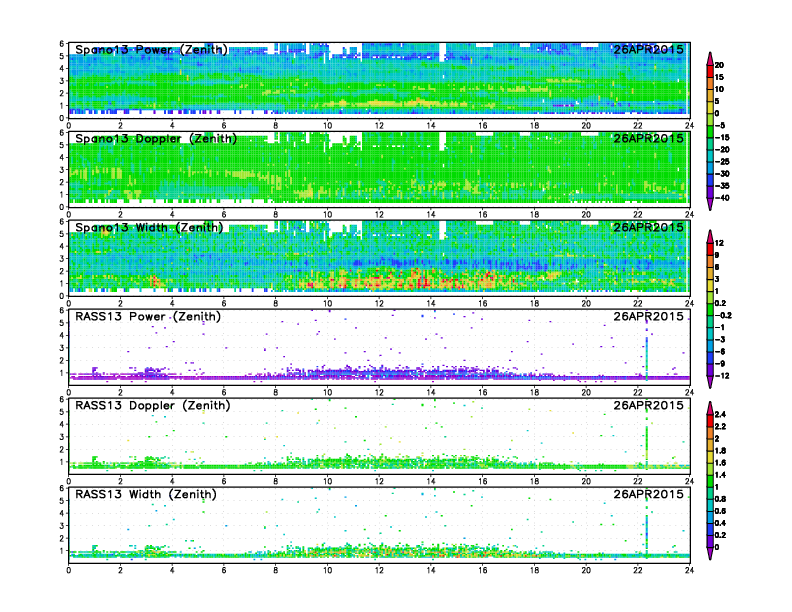Click the '15' label on the power color bar
This screenshot has width=792, height=612.
719,77
